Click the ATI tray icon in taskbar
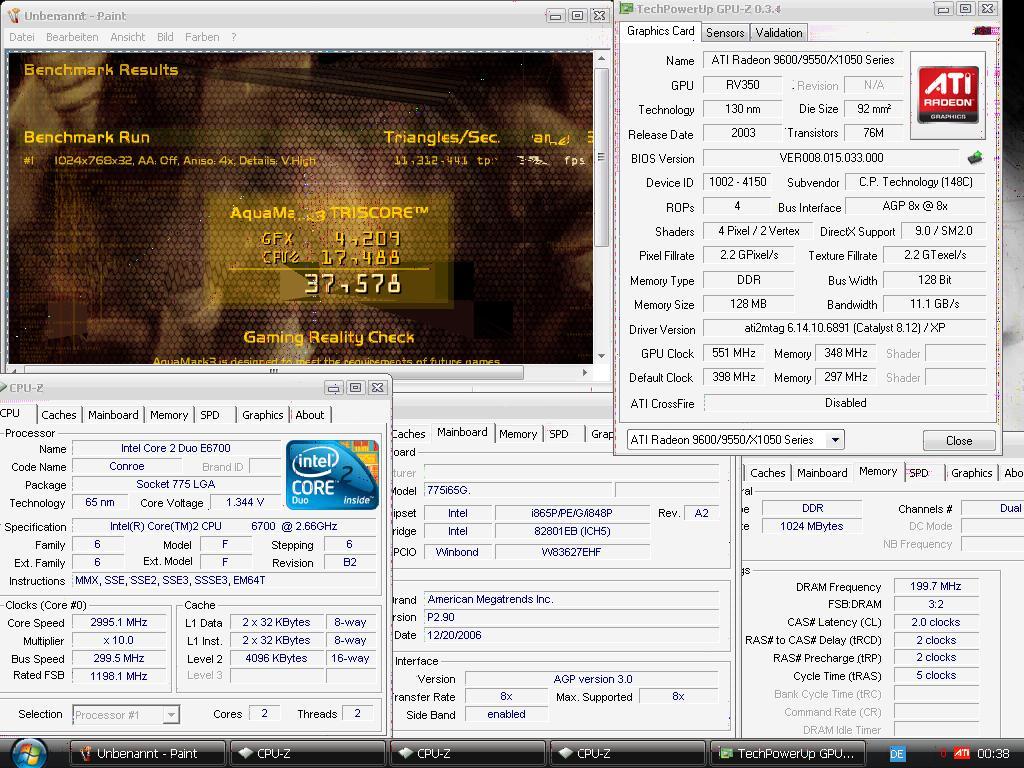 [961, 753]
